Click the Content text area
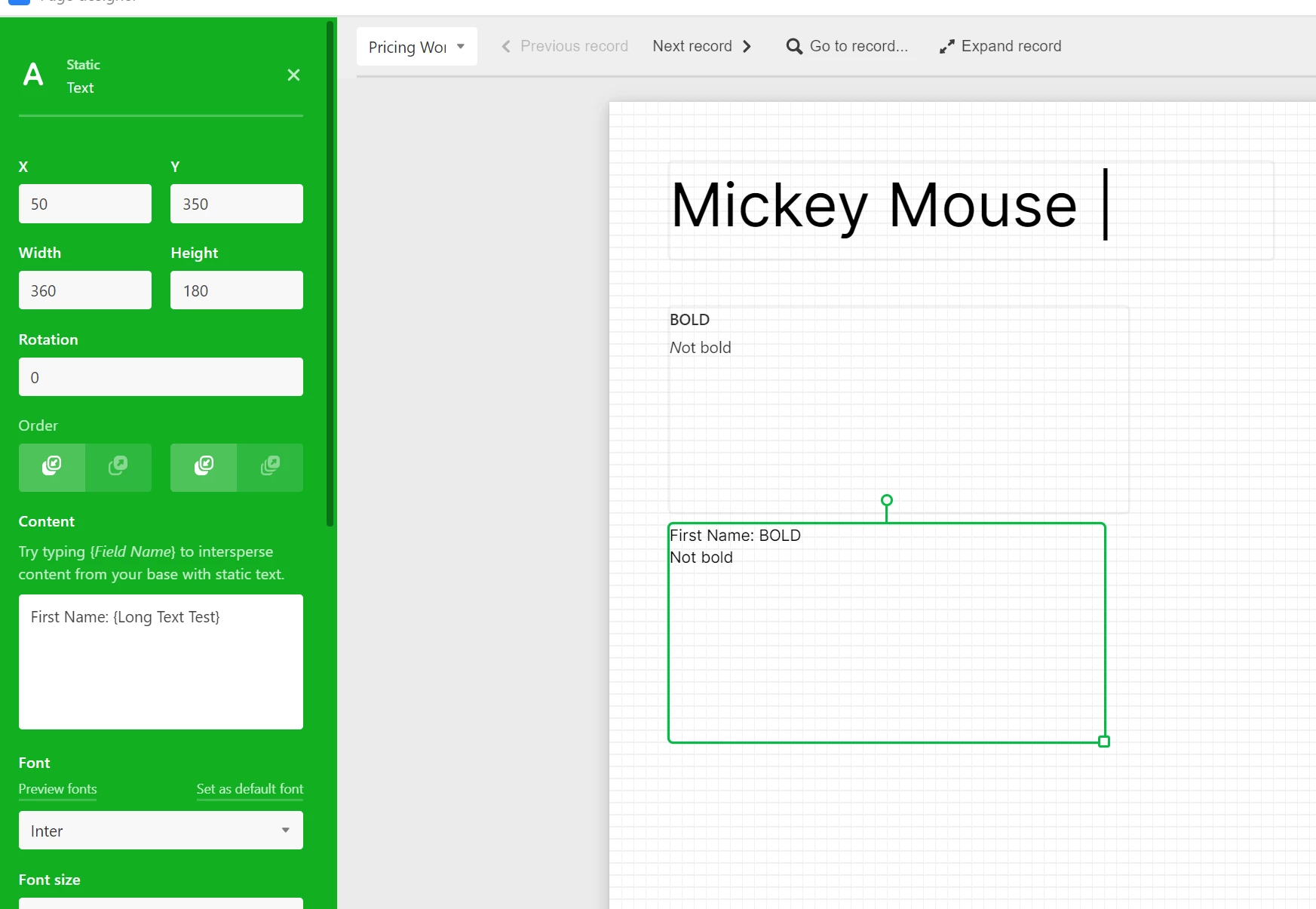 coord(161,662)
